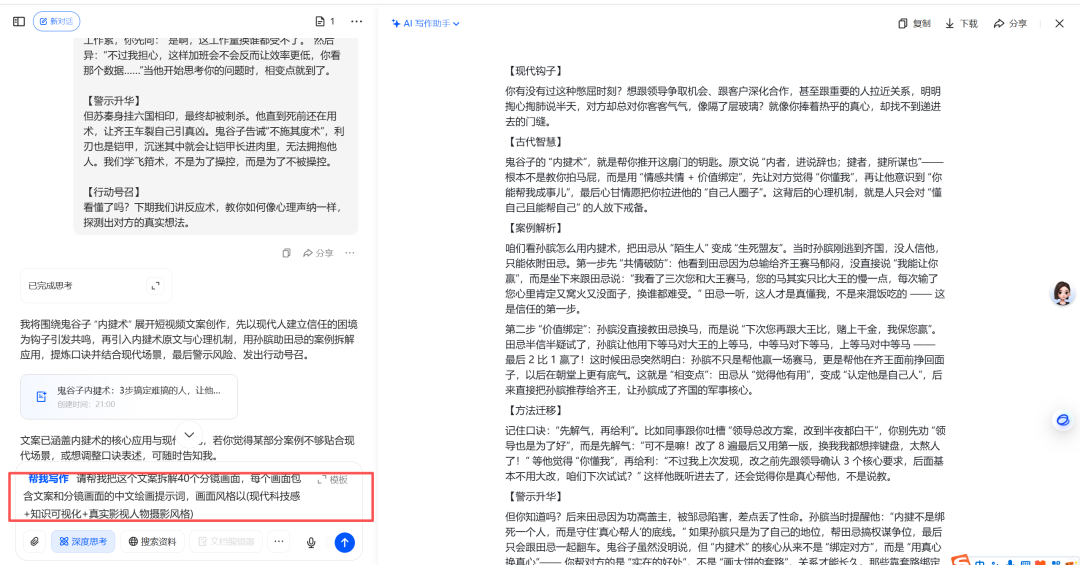Click the 帮我写作 skill tag
The width and height of the screenshot is (1080, 565).
pos(48,478)
